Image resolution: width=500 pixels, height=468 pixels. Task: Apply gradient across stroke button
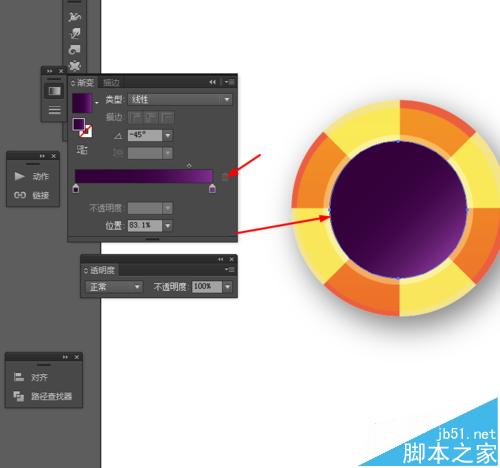pos(167,117)
